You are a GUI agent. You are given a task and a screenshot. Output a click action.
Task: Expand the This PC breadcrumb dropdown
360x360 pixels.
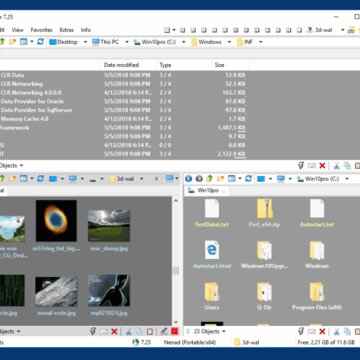[x=127, y=42]
